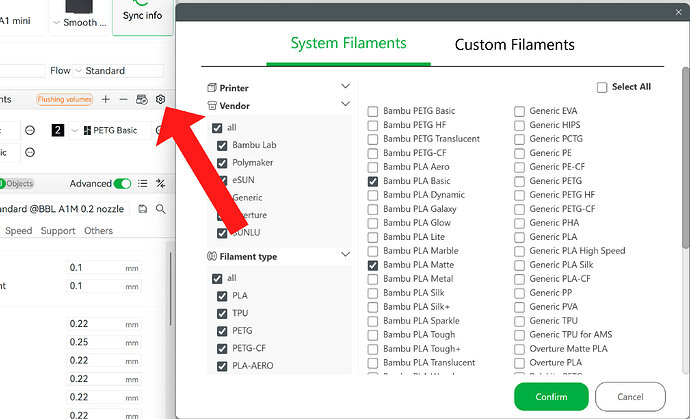Image resolution: width=690 pixels, height=419 pixels.
Task: Turn off the Advanced toggle
Action: [x=122, y=184]
